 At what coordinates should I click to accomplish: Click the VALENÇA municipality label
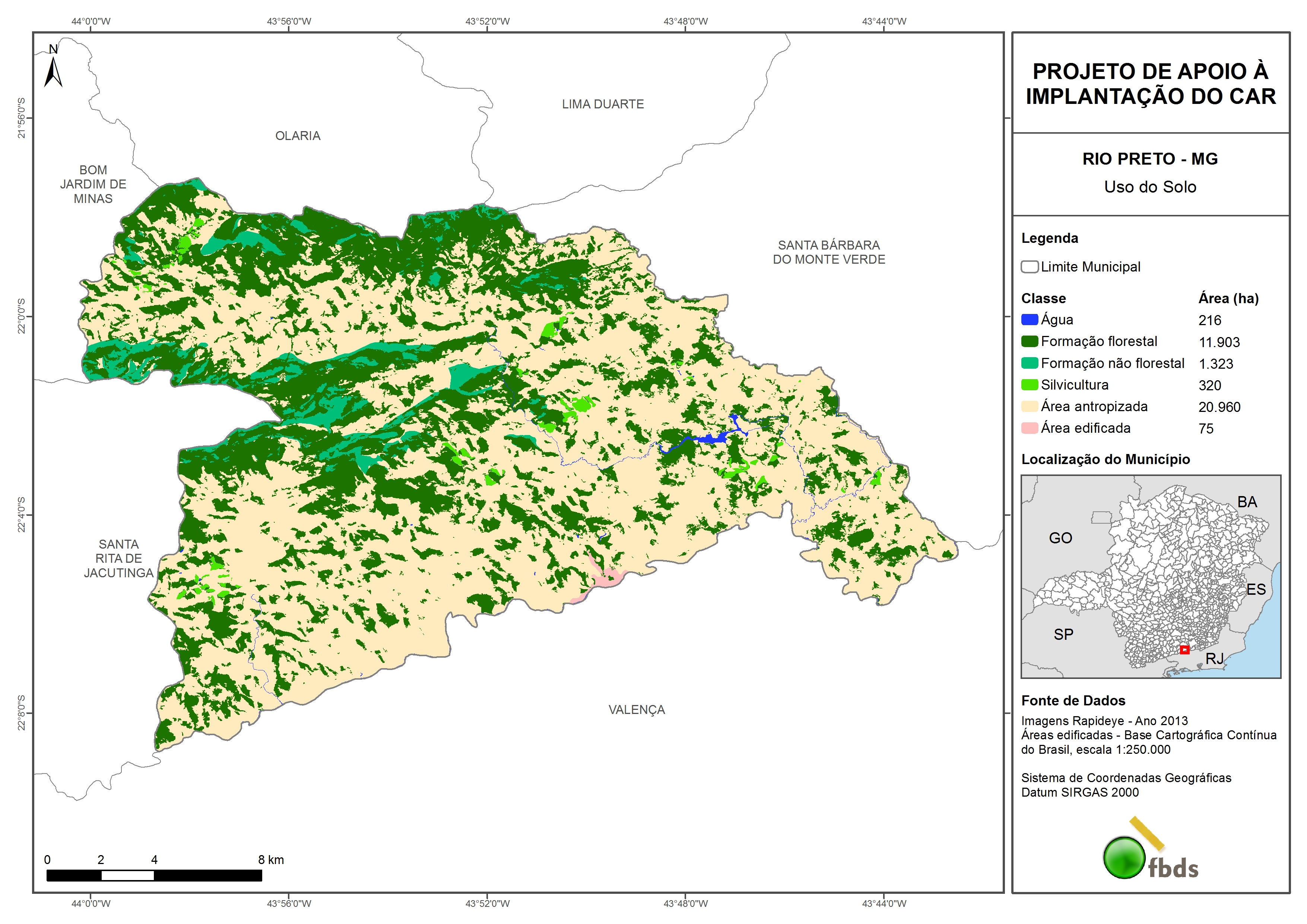pyautogui.click(x=637, y=710)
